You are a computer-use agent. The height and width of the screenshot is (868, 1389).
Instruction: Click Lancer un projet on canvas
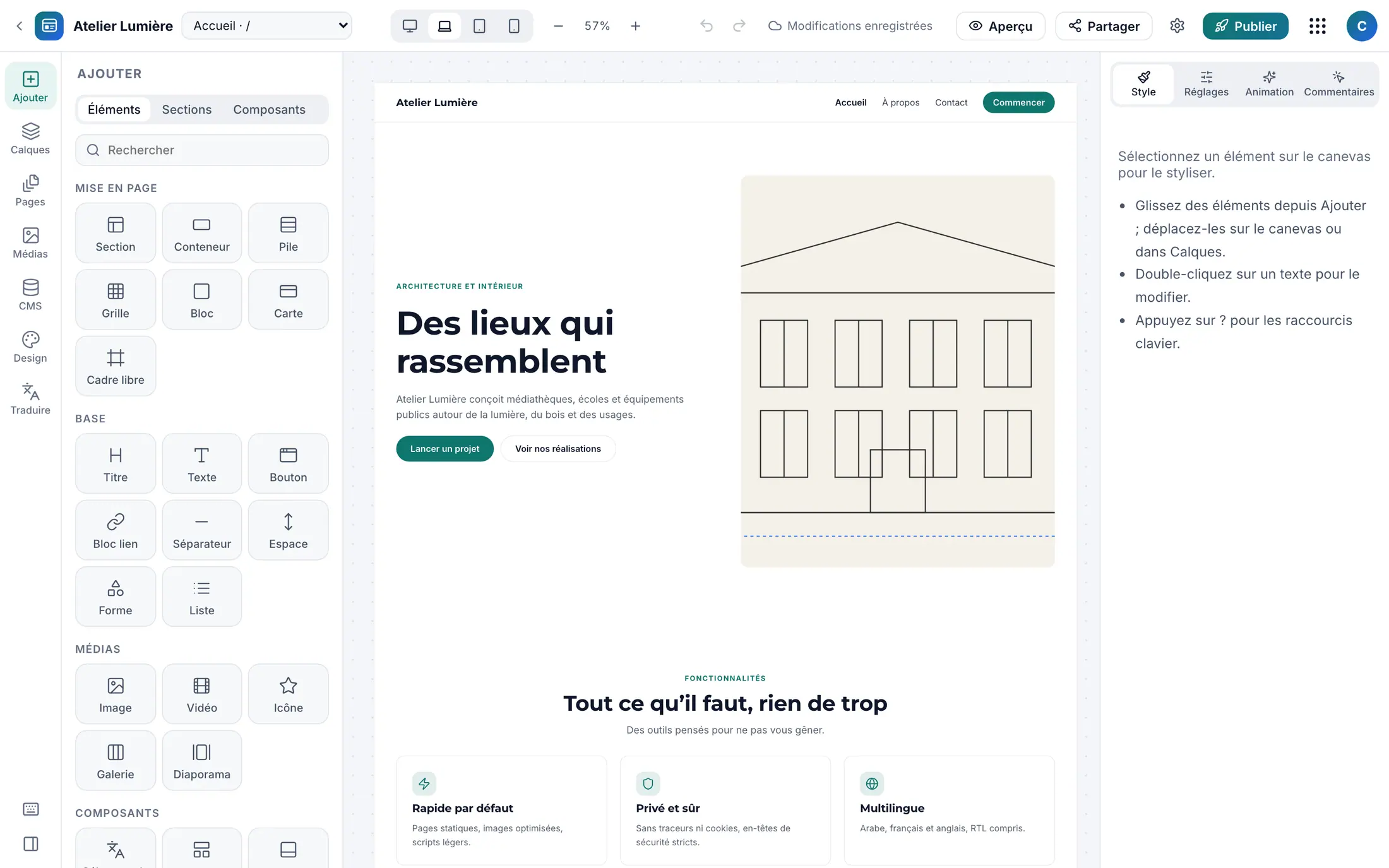(x=444, y=449)
